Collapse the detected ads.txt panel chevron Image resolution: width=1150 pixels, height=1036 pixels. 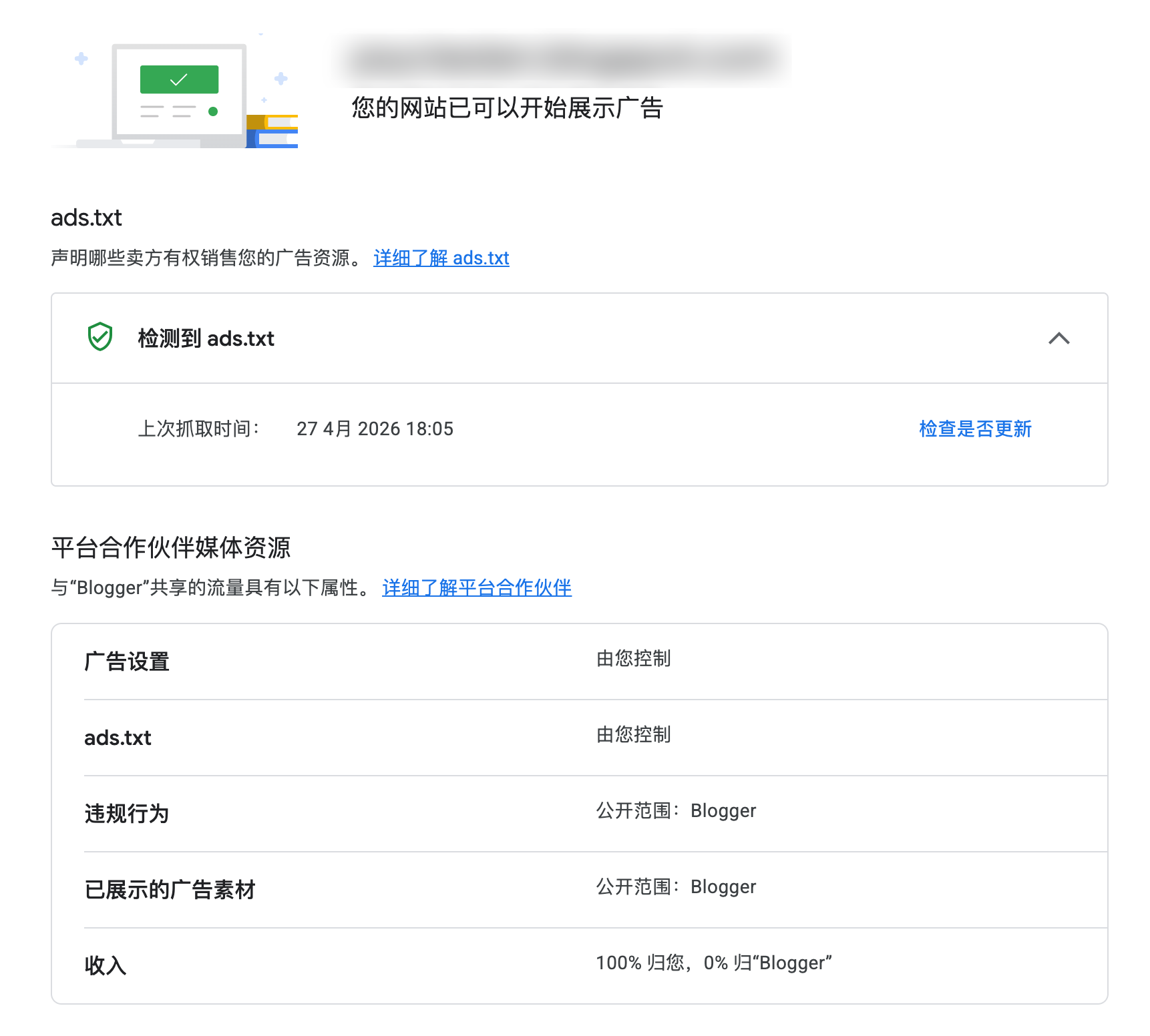pyautogui.click(x=1059, y=338)
